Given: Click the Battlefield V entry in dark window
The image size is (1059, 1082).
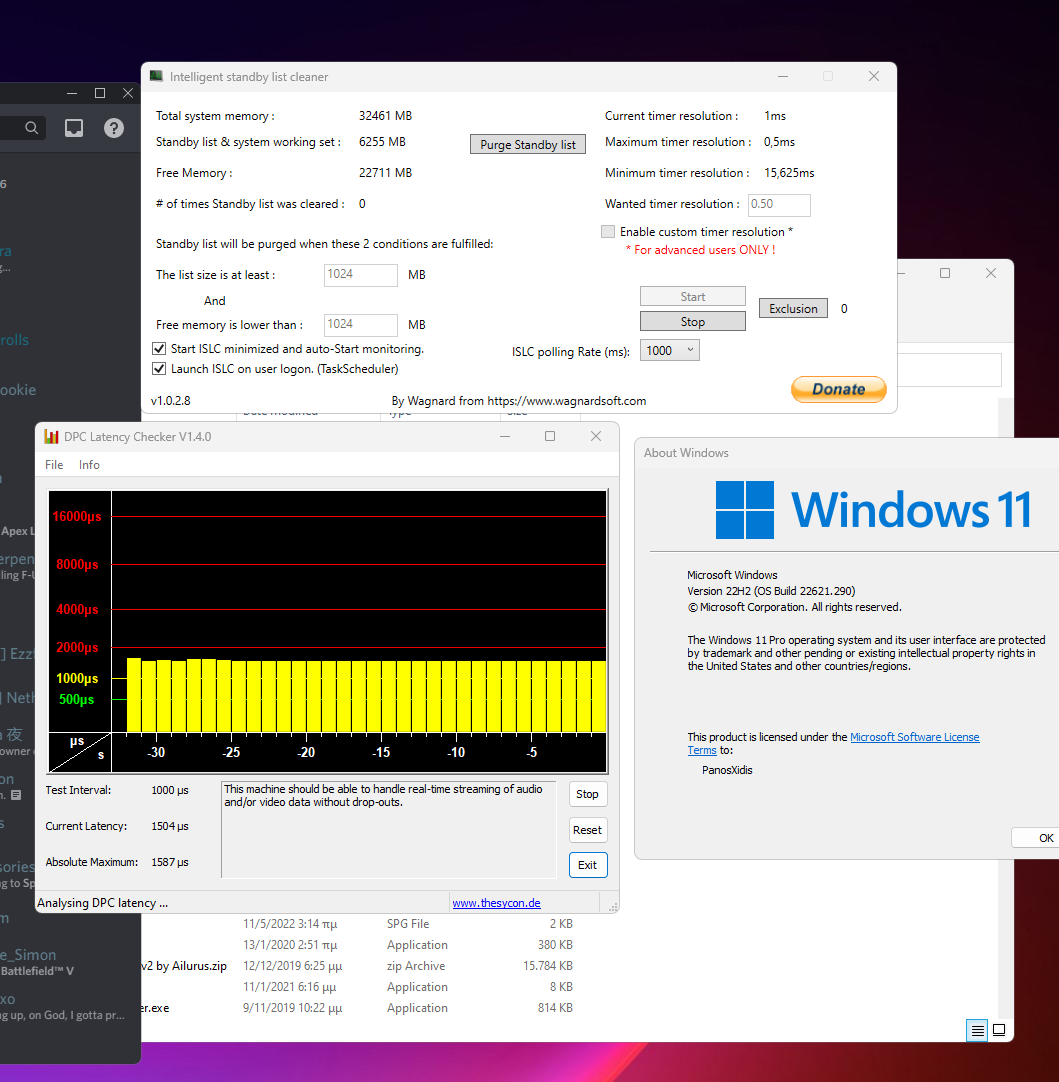Looking at the screenshot, I should coord(37,971).
